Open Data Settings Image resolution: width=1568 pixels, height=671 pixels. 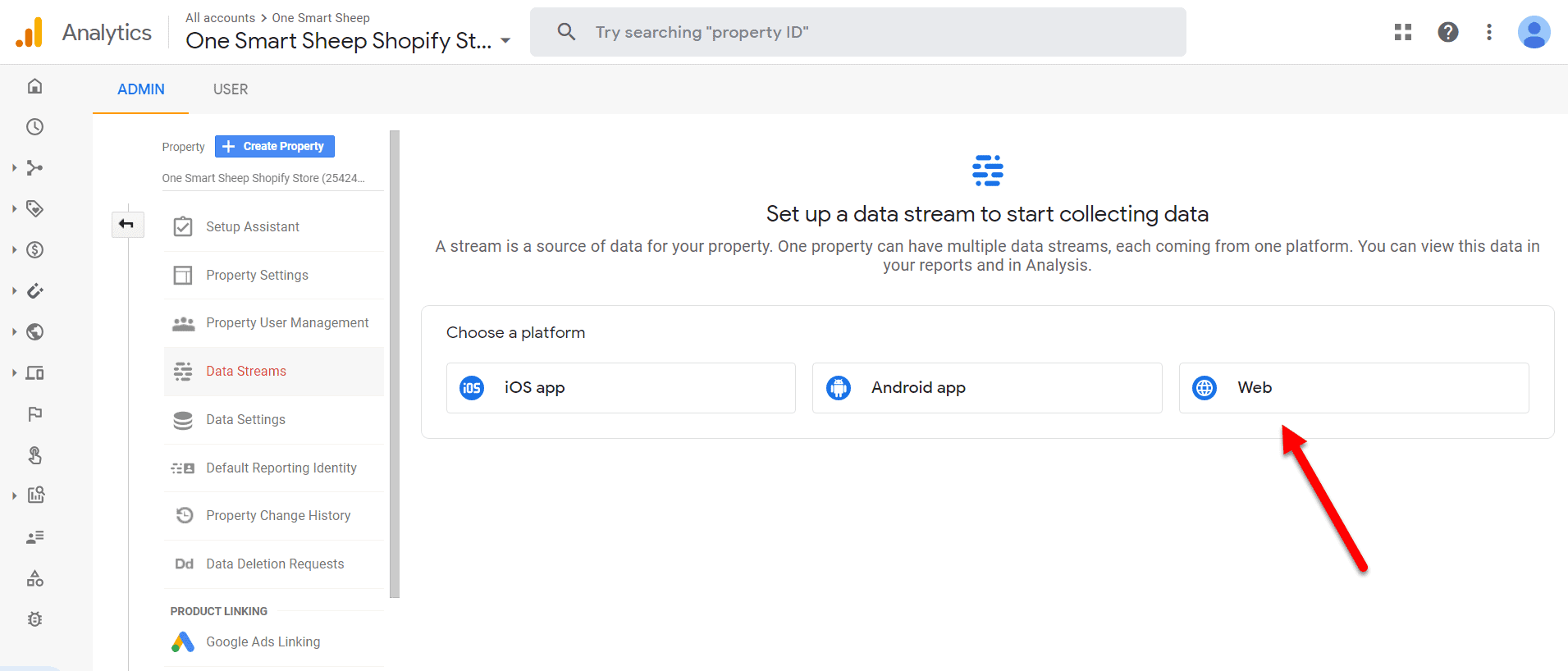274,420
